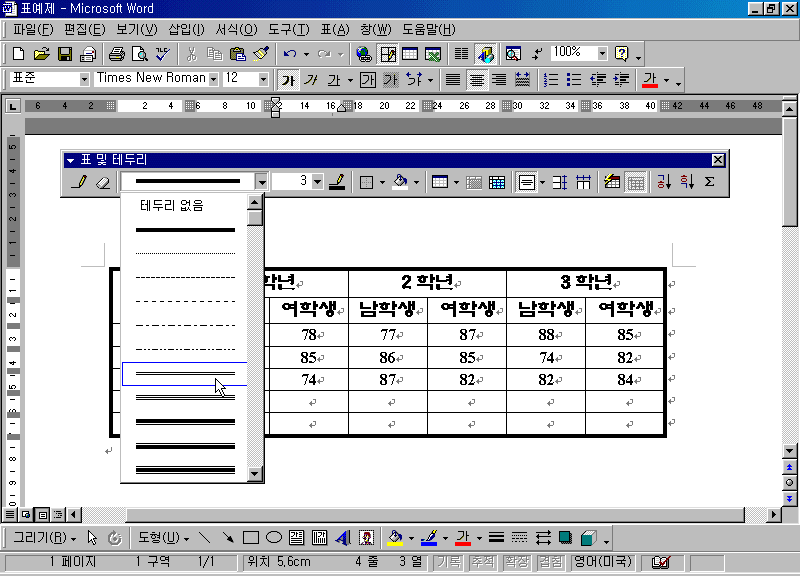This screenshot has width=800, height=576.
Task: Open the Shadow style button
Action: 565,538
